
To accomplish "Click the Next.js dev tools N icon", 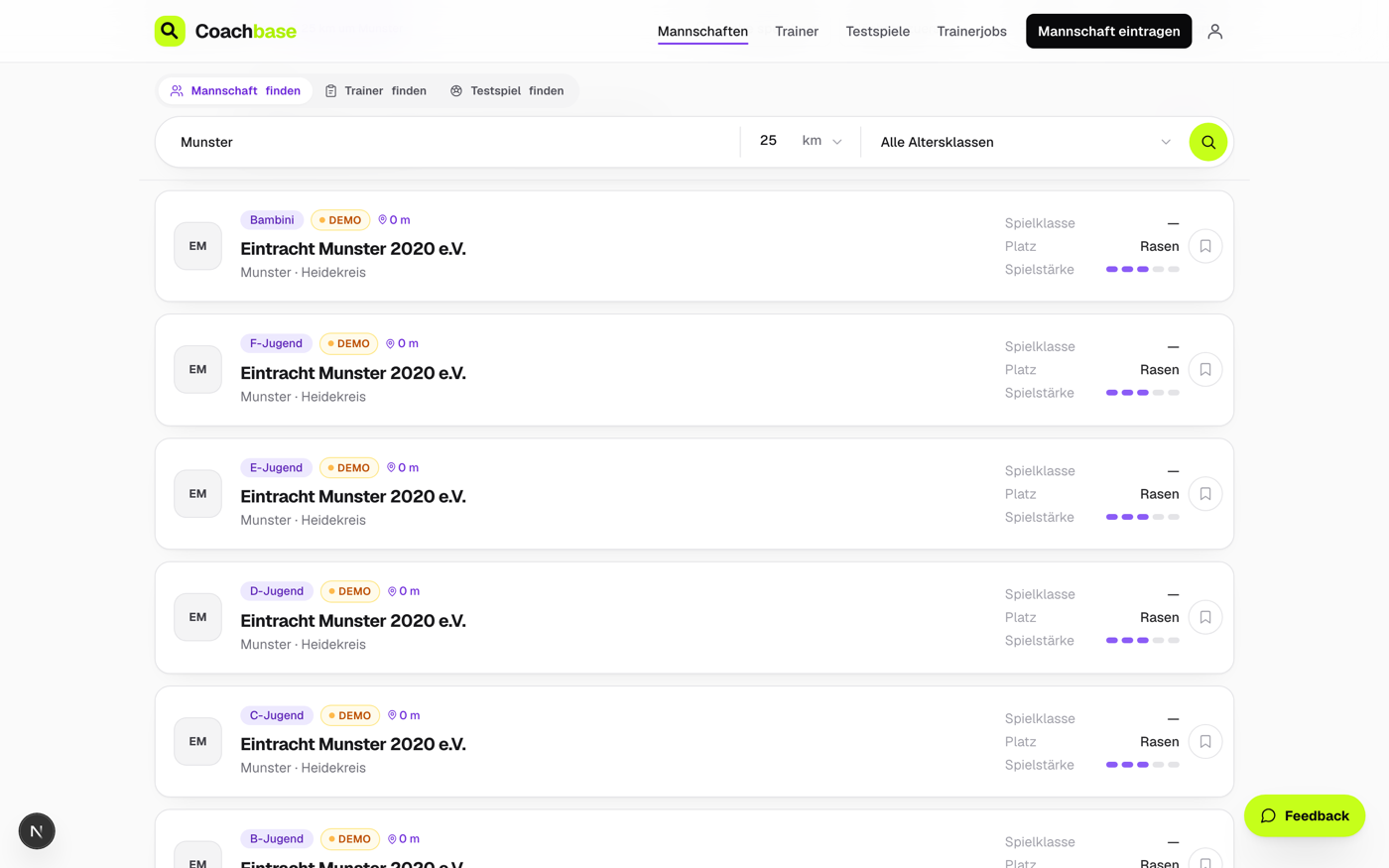I will pyautogui.click(x=37, y=831).
